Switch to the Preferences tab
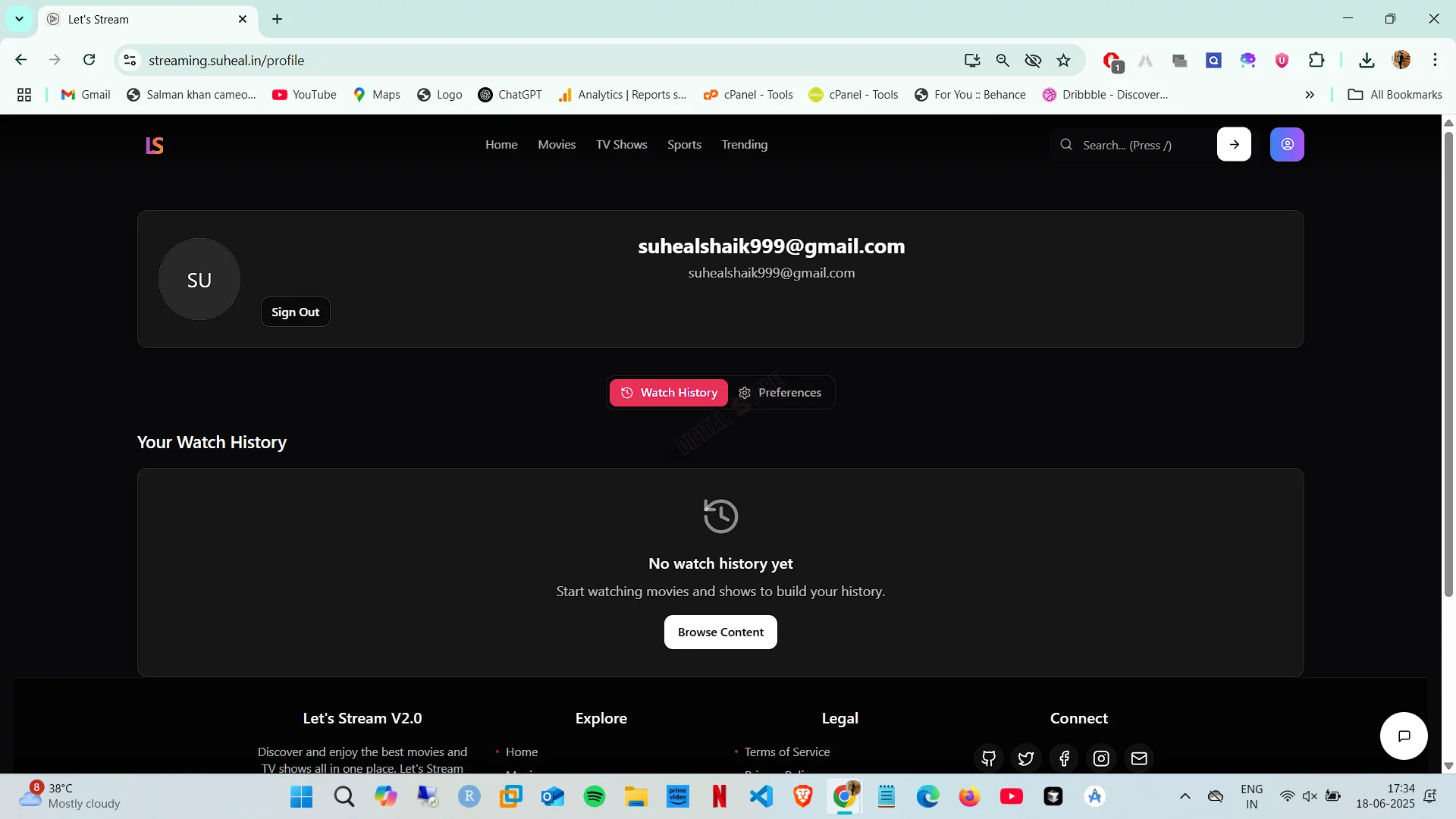The height and width of the screenshot is (819, 1456). click(x=780, y=392)
